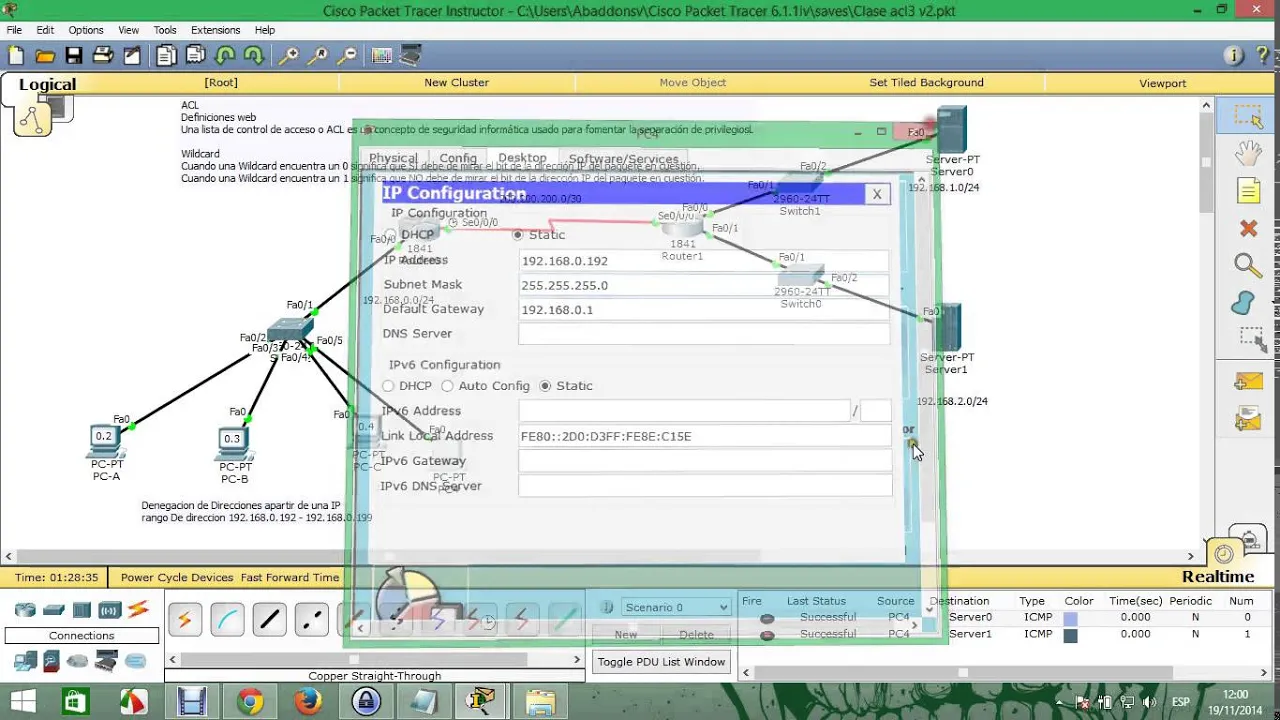The image size is (1280, 720).
Task: Click the New file toolbar icon
Action: (x=15, y=56)
